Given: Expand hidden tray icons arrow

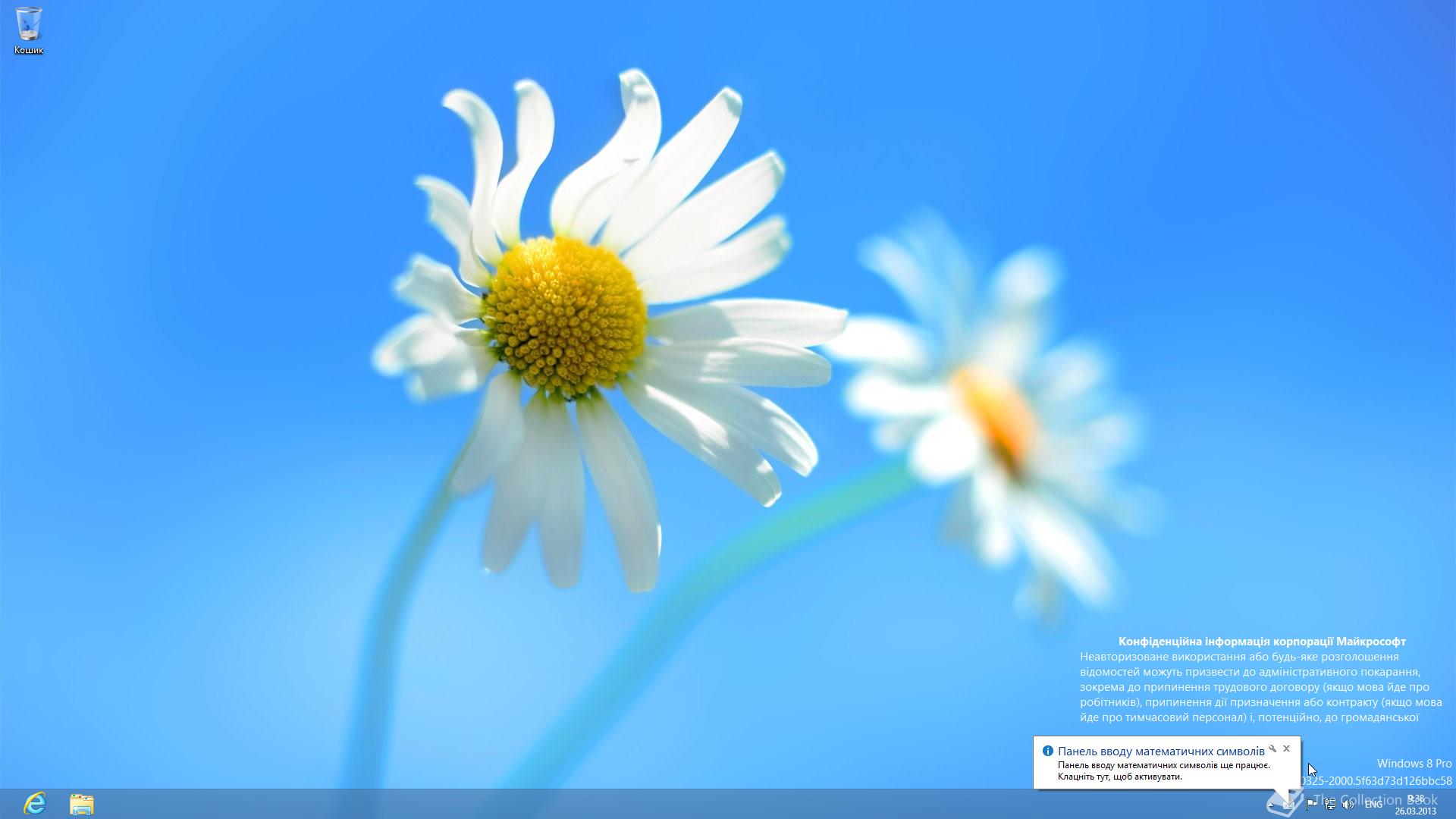Looking at the screenshot, I should click(x=1271, y=805).
